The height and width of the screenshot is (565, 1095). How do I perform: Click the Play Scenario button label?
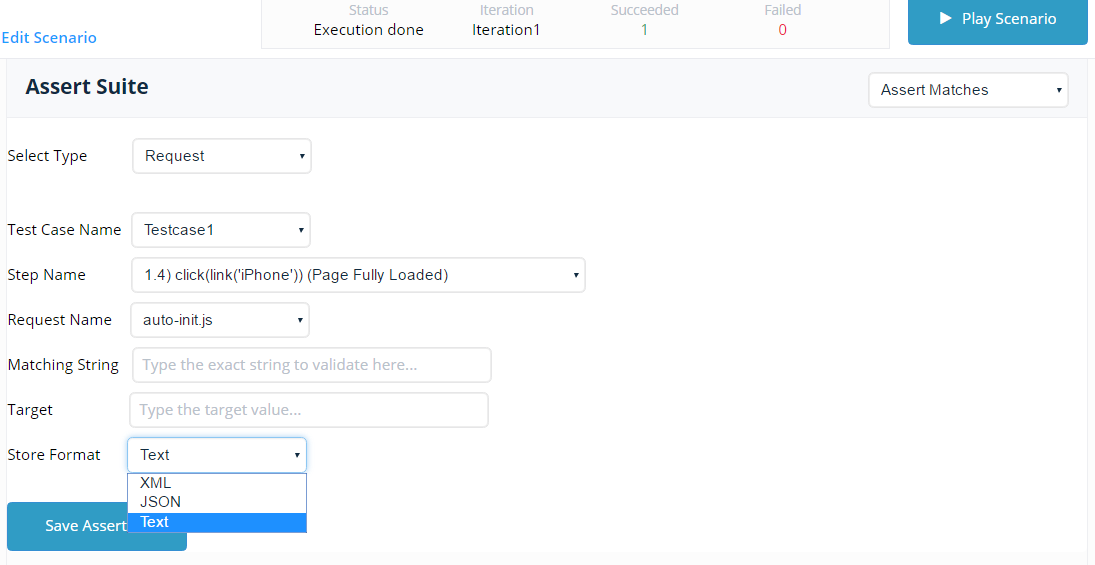point(1008,19)
